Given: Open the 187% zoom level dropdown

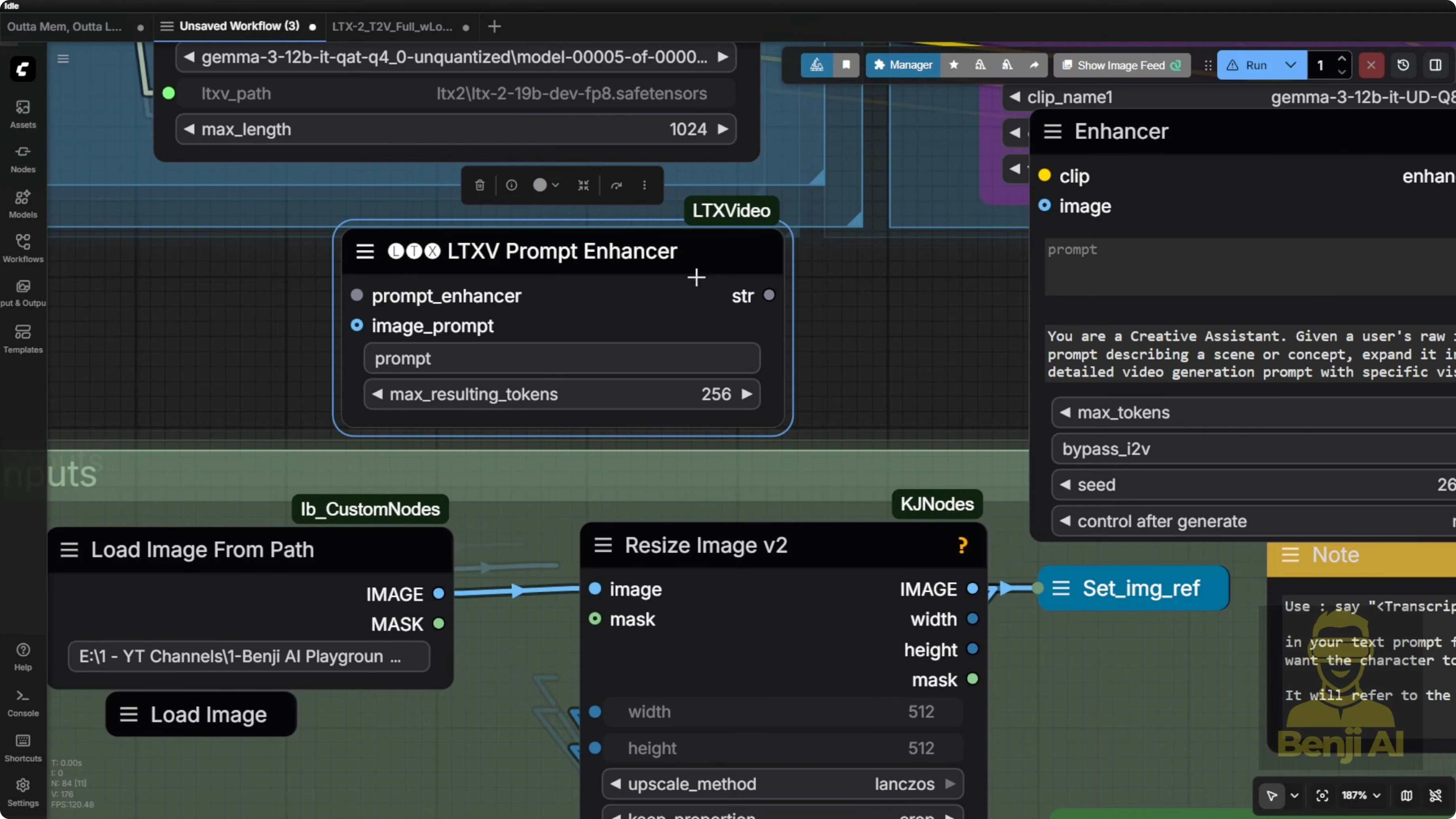Looking at the screenshot, I should (1361, 795).
